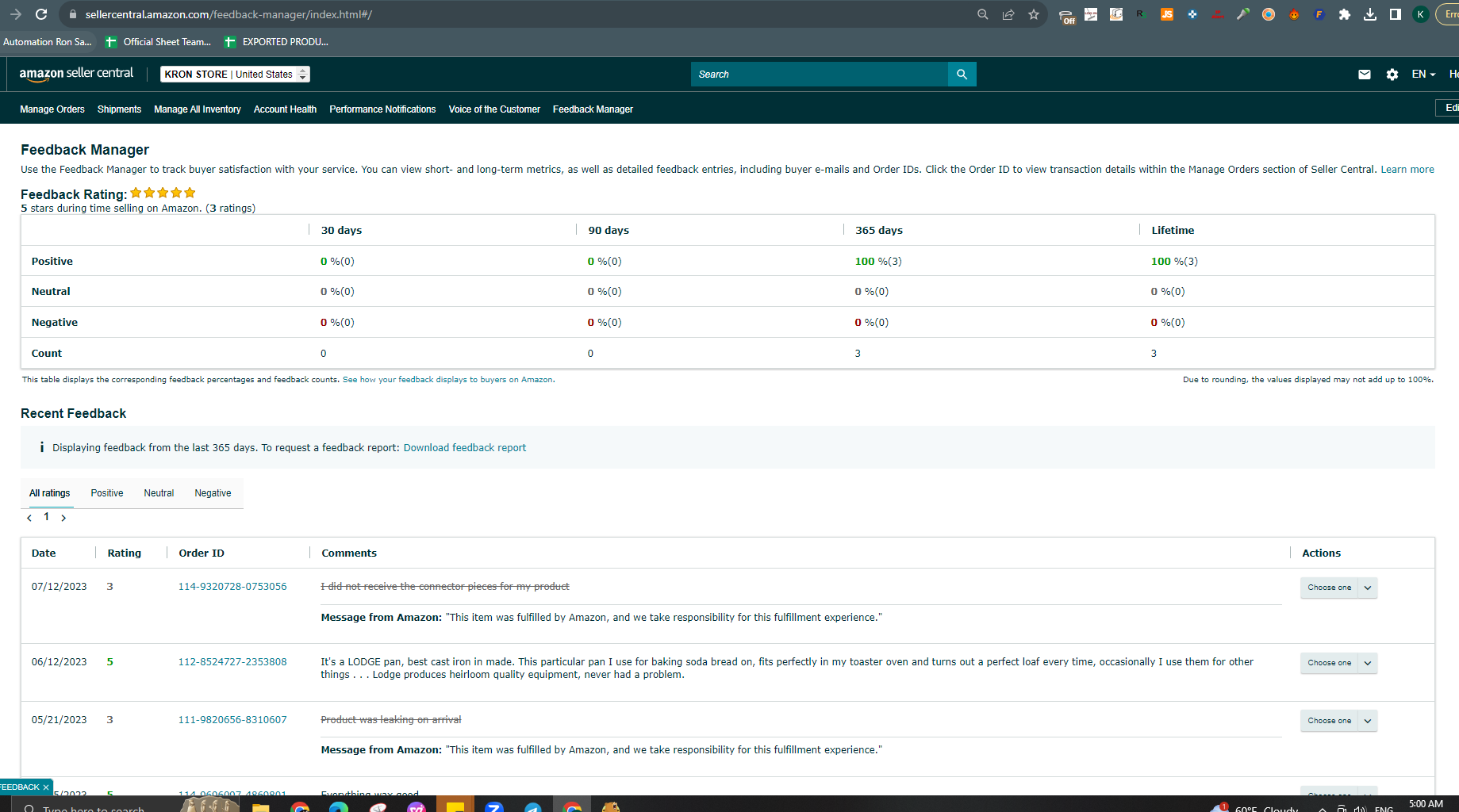Open the K profile avatar menu

point(1421,14)
